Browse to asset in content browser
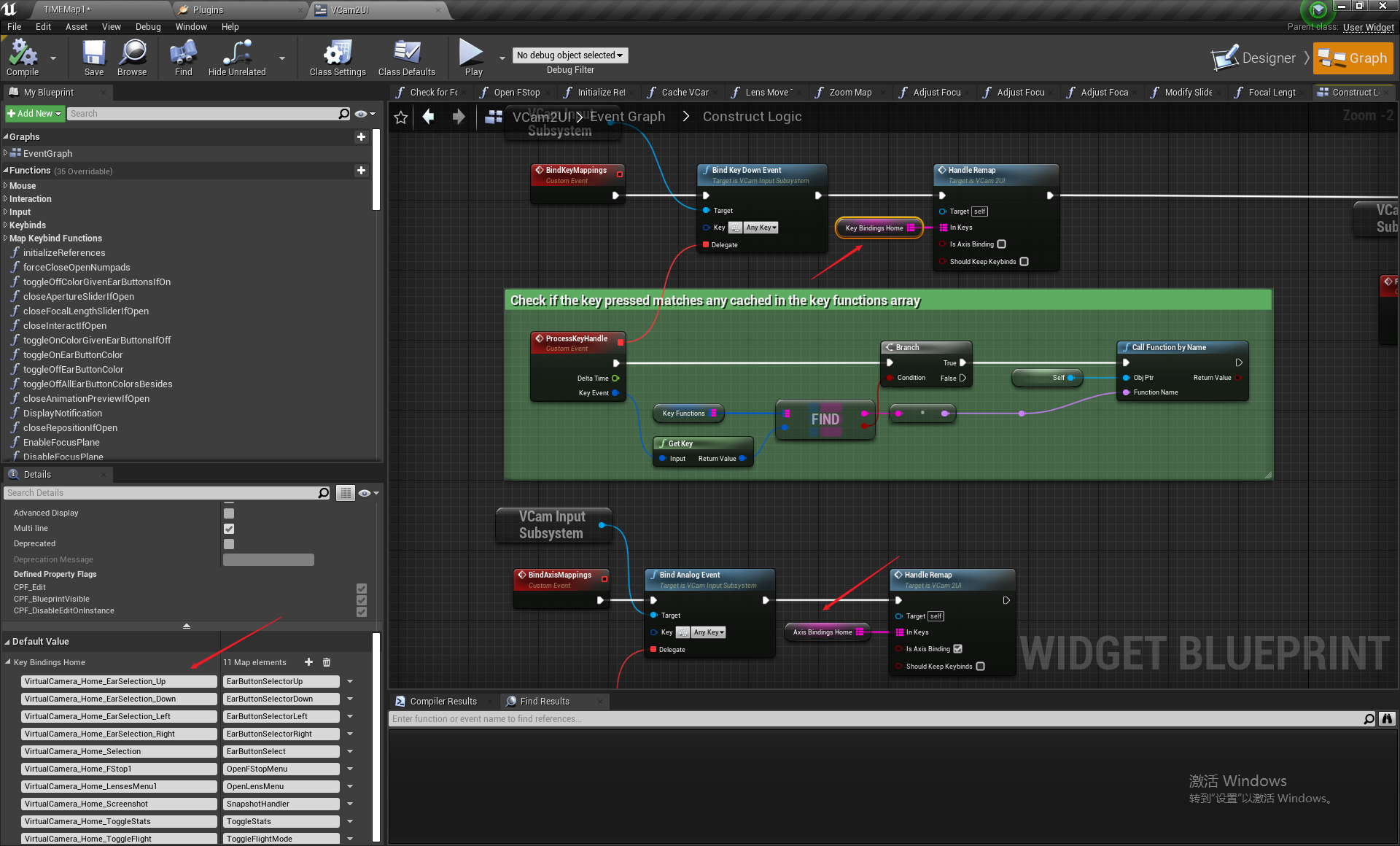Viewport: 1400px width, 846px height. click(132, 58)
